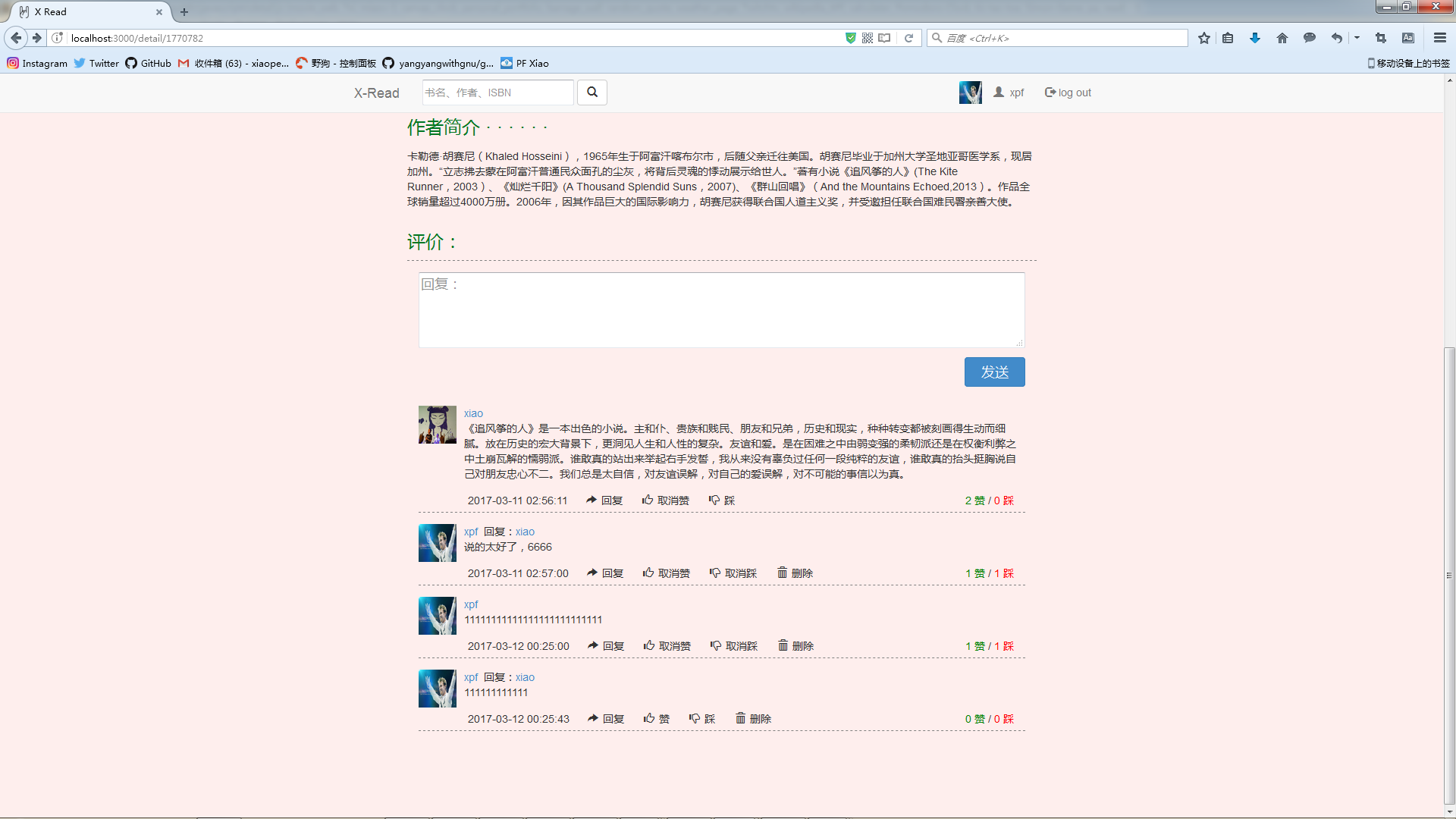Open a new browser tab
This screenshot has width=1456, height=819.
click(184, 11)
